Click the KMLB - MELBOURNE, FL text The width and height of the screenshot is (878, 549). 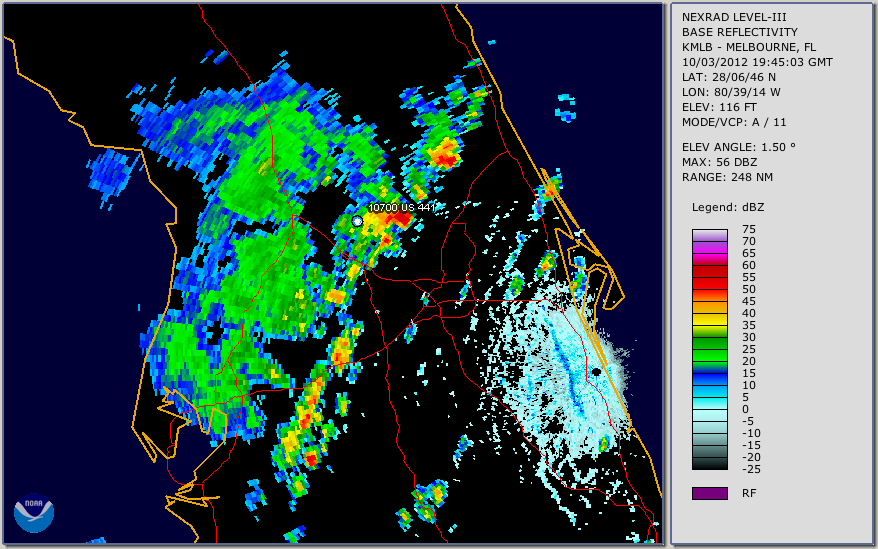(749, 48)
